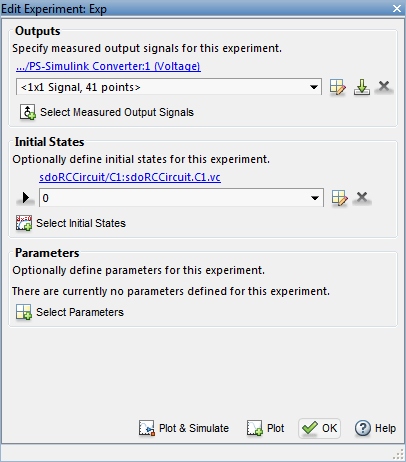Open the initial state value editor icon
The height and width of the screenshot is (462, 406).
coord(340,198)
